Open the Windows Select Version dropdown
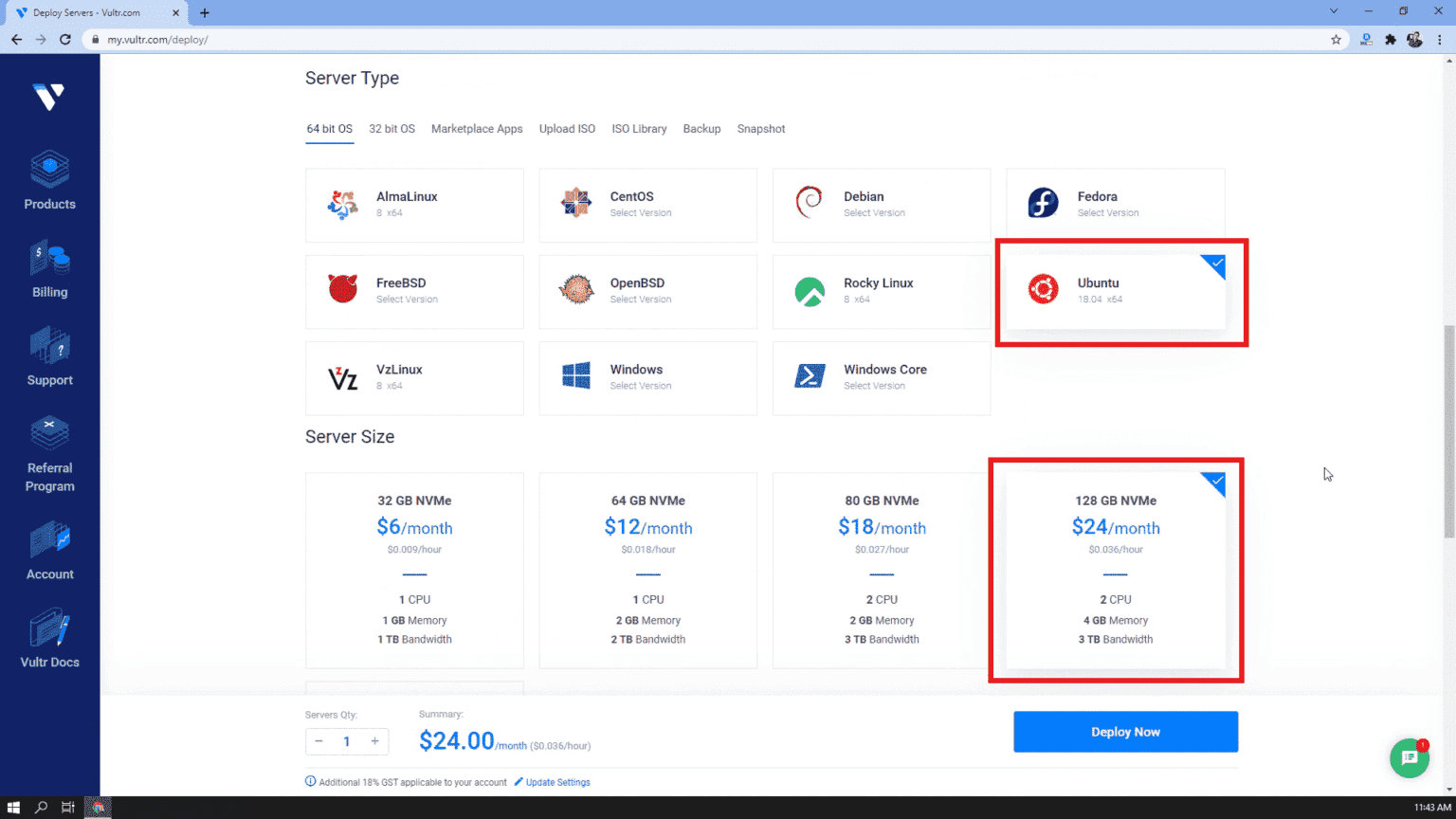 click(x=647, y=377)
